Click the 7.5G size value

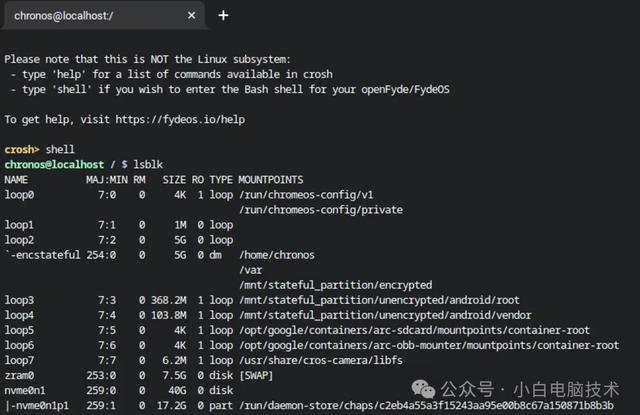(x=174, y=375)
